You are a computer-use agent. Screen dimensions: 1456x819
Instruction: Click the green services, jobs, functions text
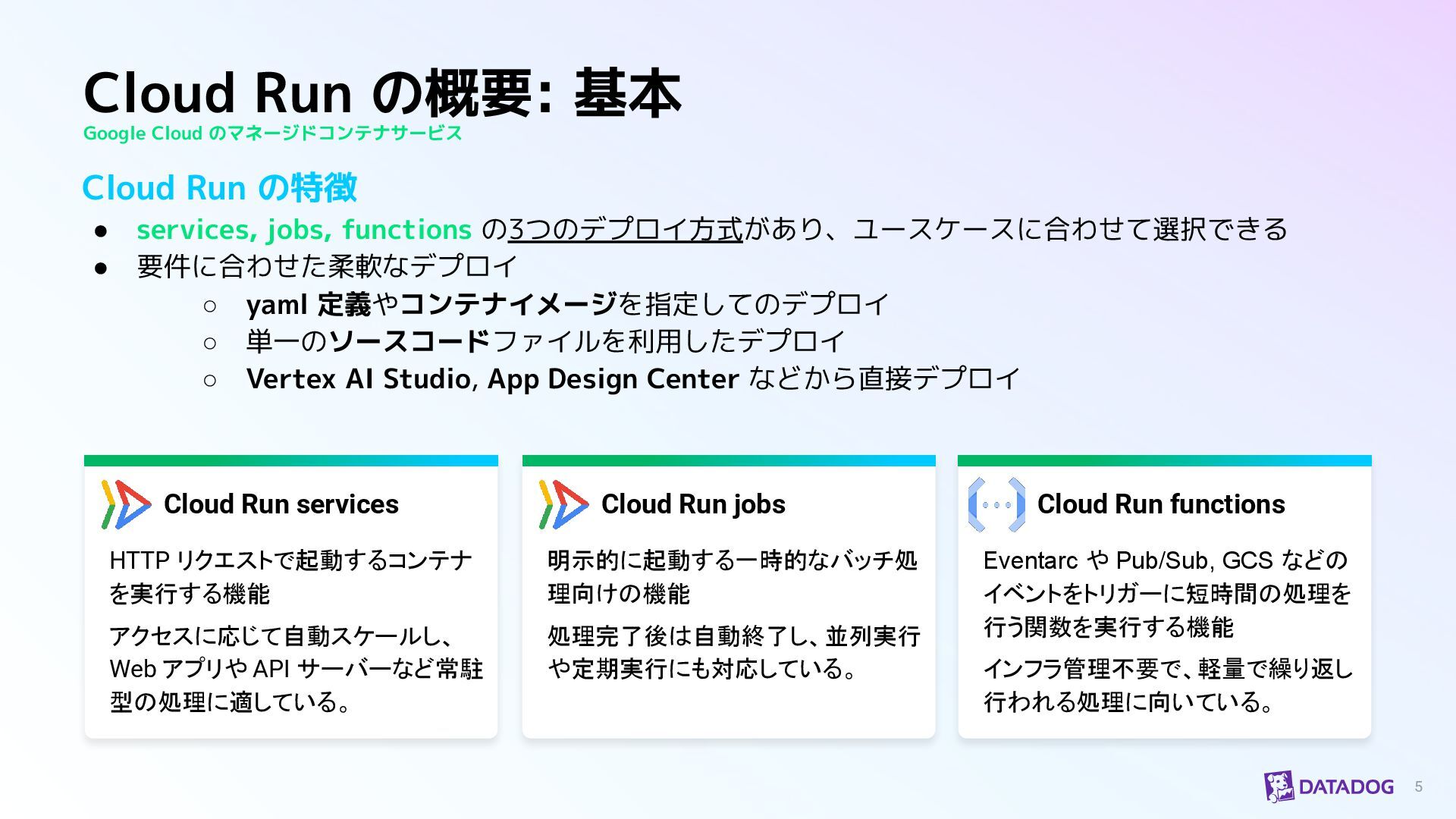pos(303,229)
